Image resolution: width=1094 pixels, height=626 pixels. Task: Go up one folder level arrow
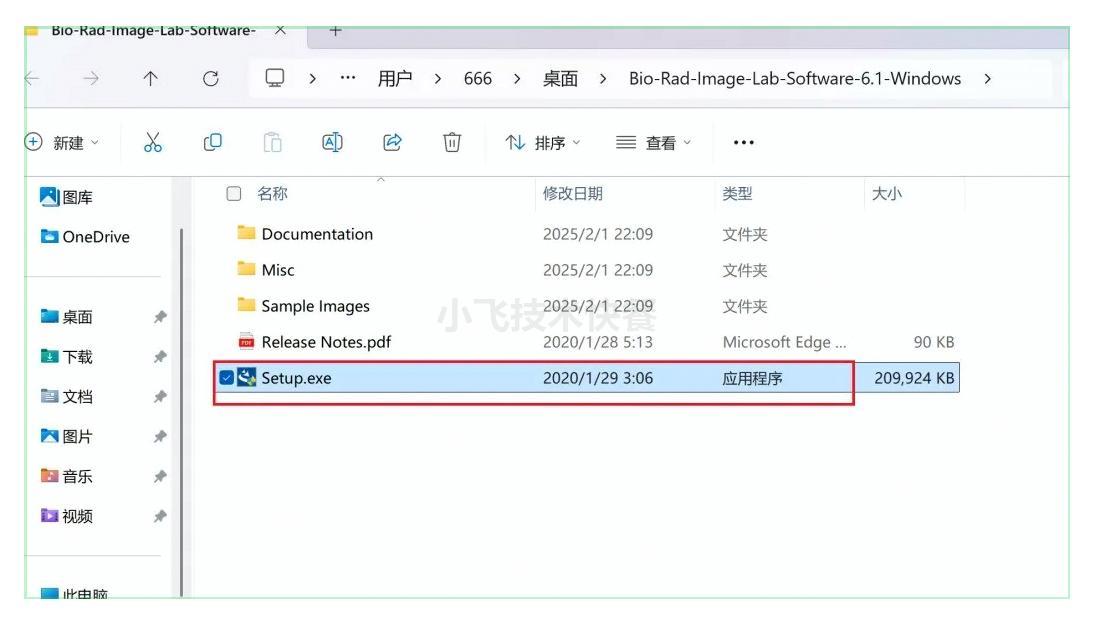[151, 79]
